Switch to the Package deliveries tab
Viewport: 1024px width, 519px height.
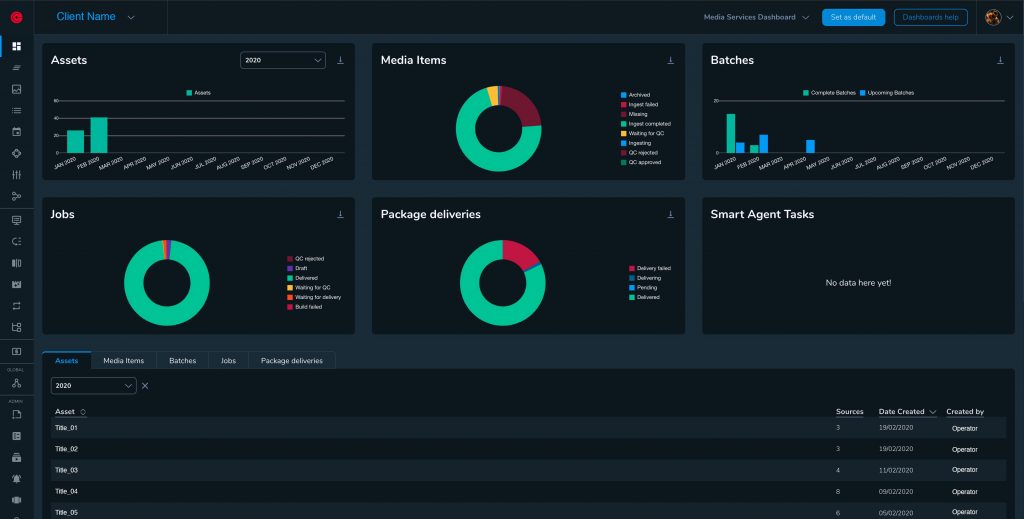point(292,360)
